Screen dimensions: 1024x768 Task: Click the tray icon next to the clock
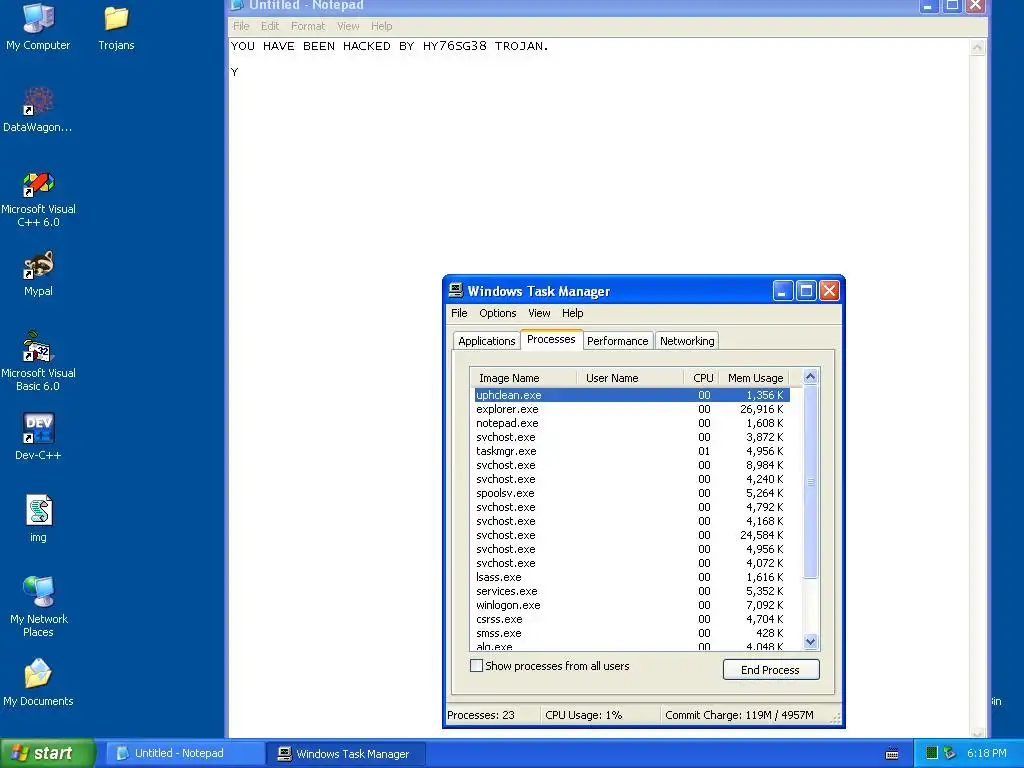pyautogui.click(x=950, y=753)
